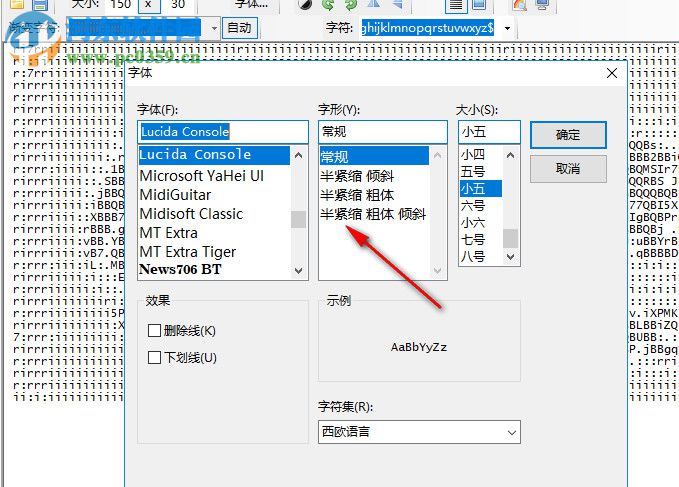Click the font list scrollbar thumb
This screenshot has height=487, width=679.
(x=298, y=219)
